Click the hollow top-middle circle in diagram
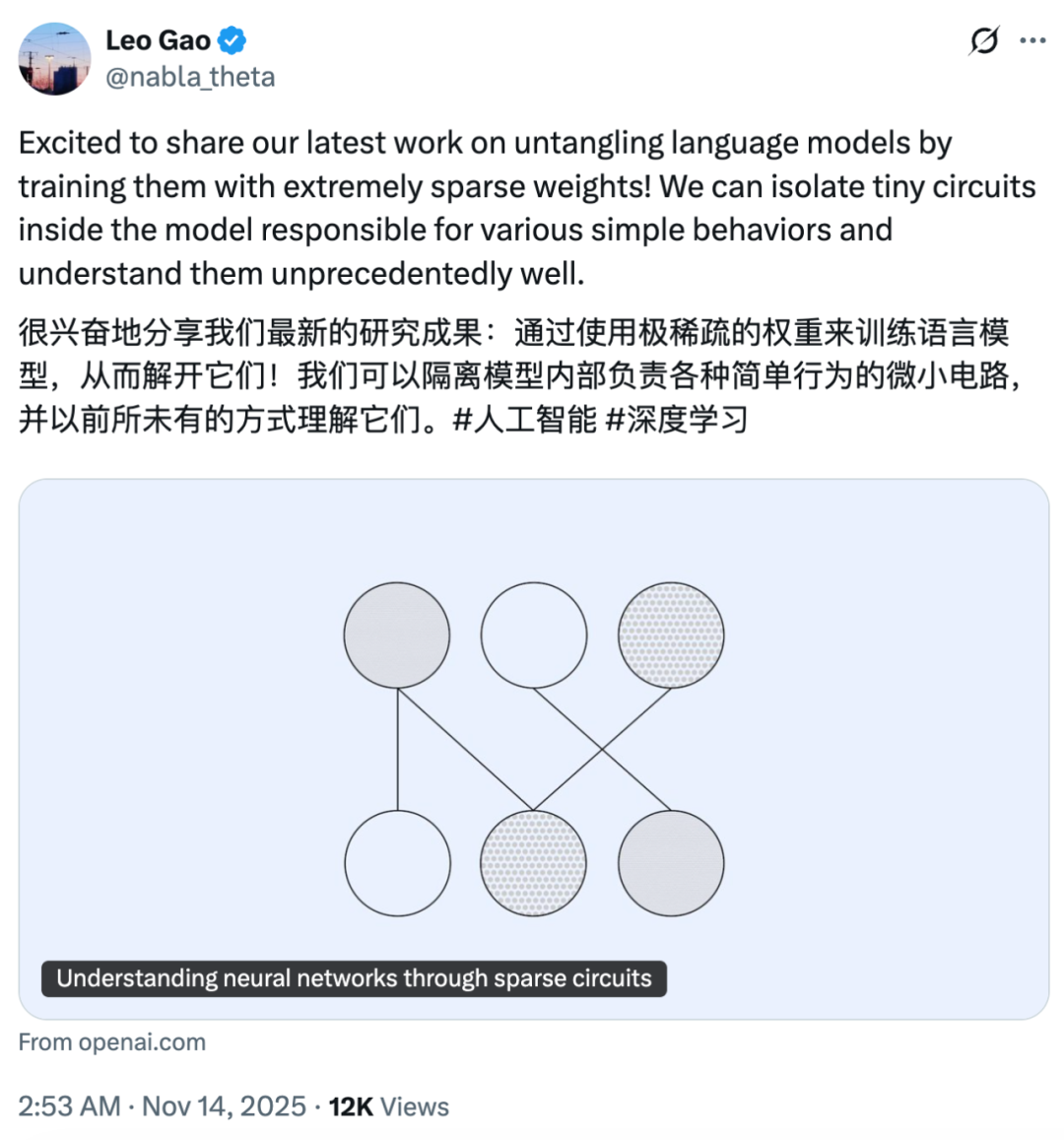1064x1140 pixels. (533, 634)
